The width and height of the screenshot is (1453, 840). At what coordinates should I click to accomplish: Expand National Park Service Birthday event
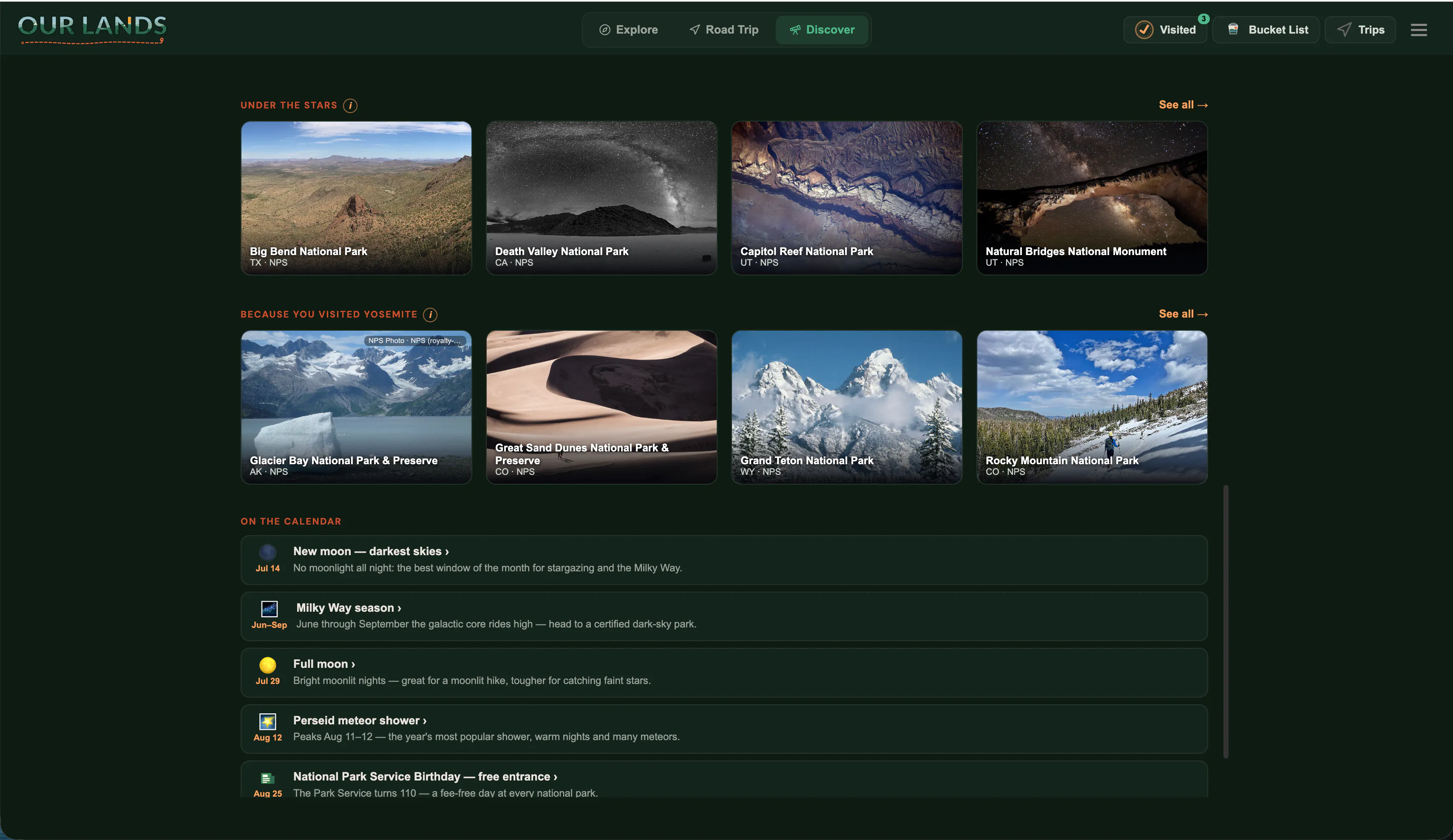point(724,780)
